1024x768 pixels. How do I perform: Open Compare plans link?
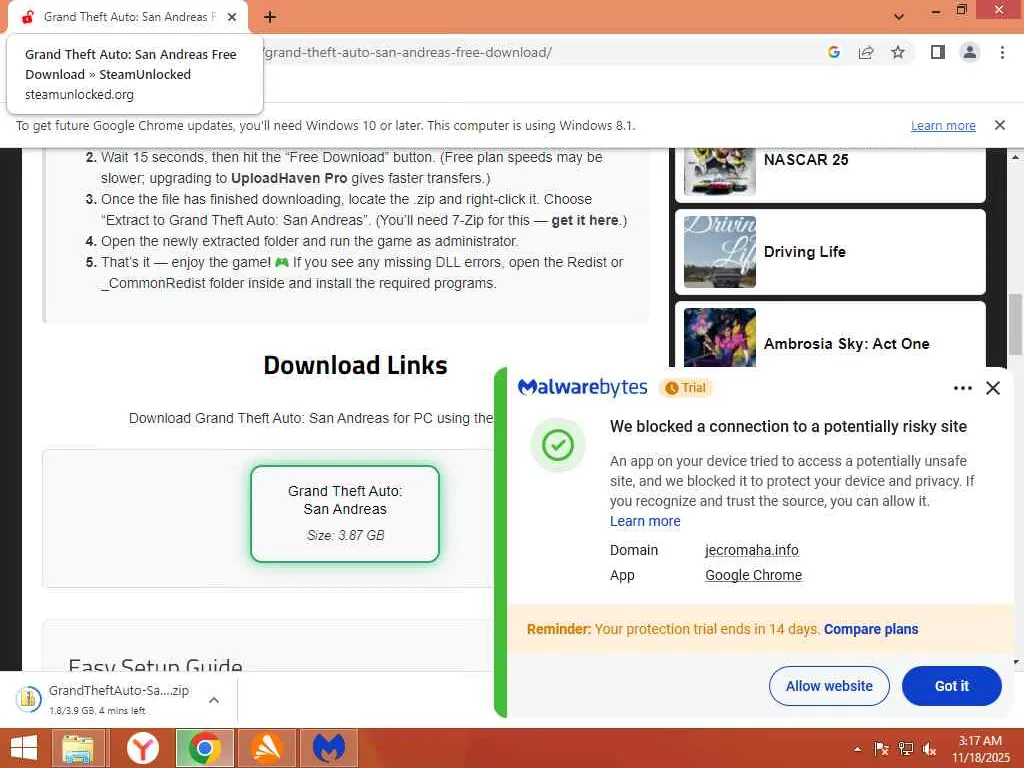[871, 629]
